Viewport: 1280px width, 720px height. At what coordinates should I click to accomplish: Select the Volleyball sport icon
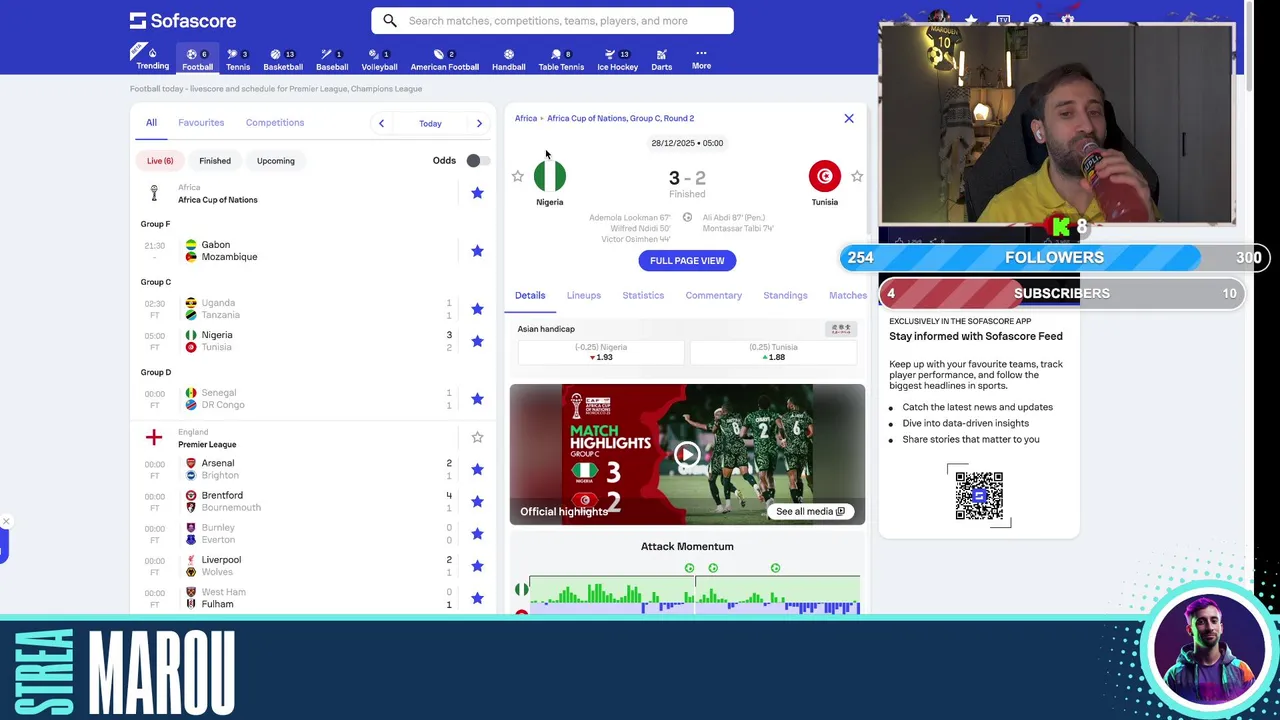coord(379,60)
